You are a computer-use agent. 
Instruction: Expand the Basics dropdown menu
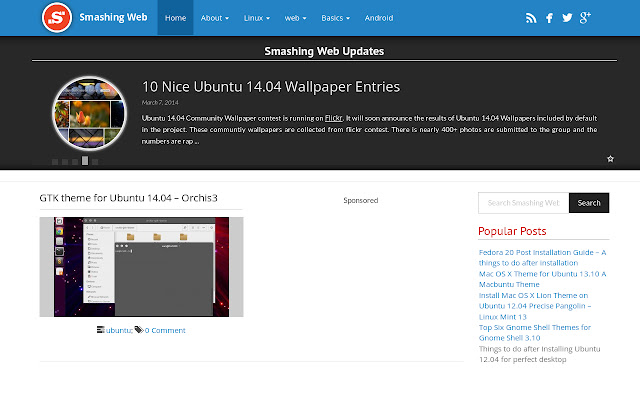[336, 18]
